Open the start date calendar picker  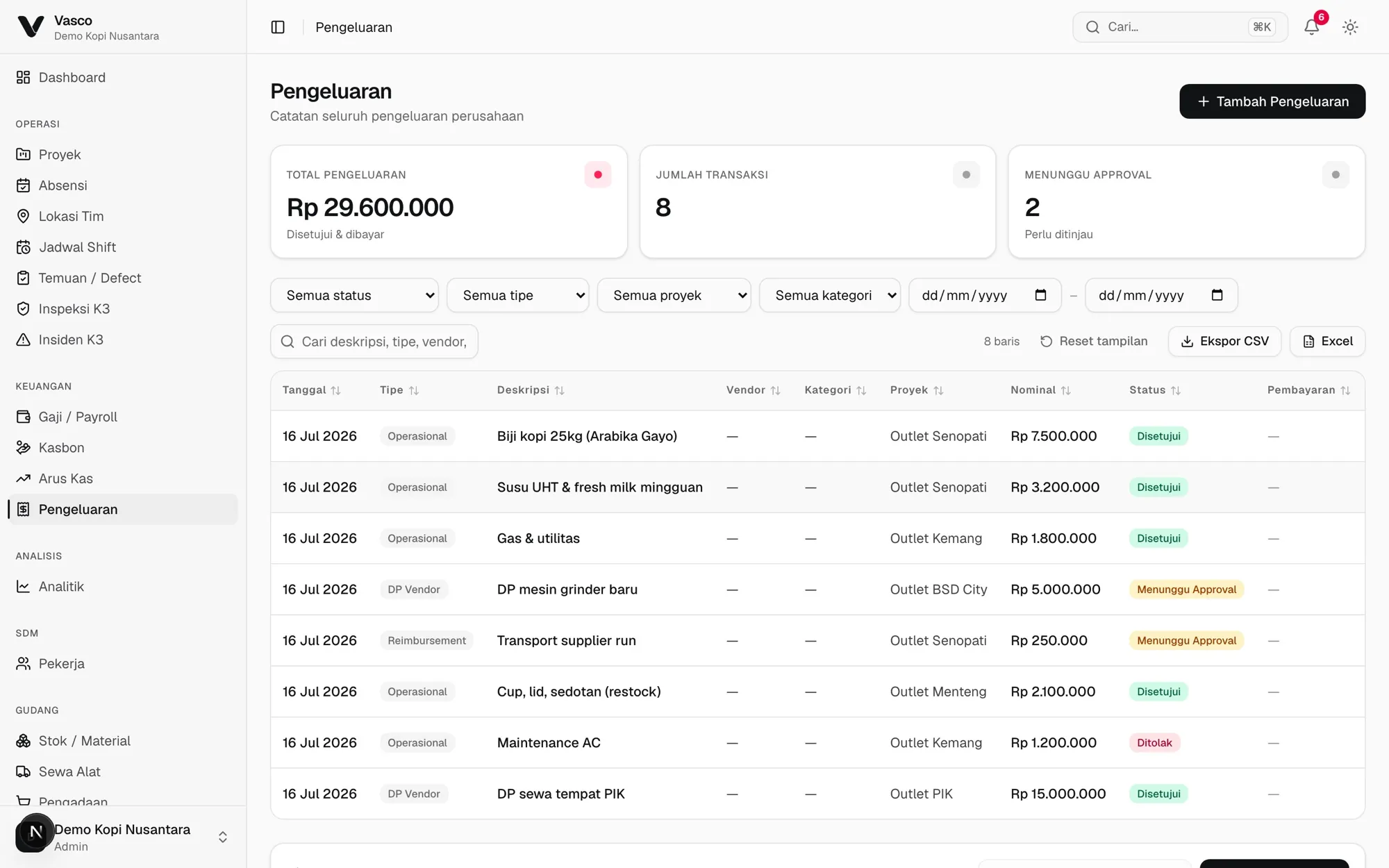tap(1040, 295)
